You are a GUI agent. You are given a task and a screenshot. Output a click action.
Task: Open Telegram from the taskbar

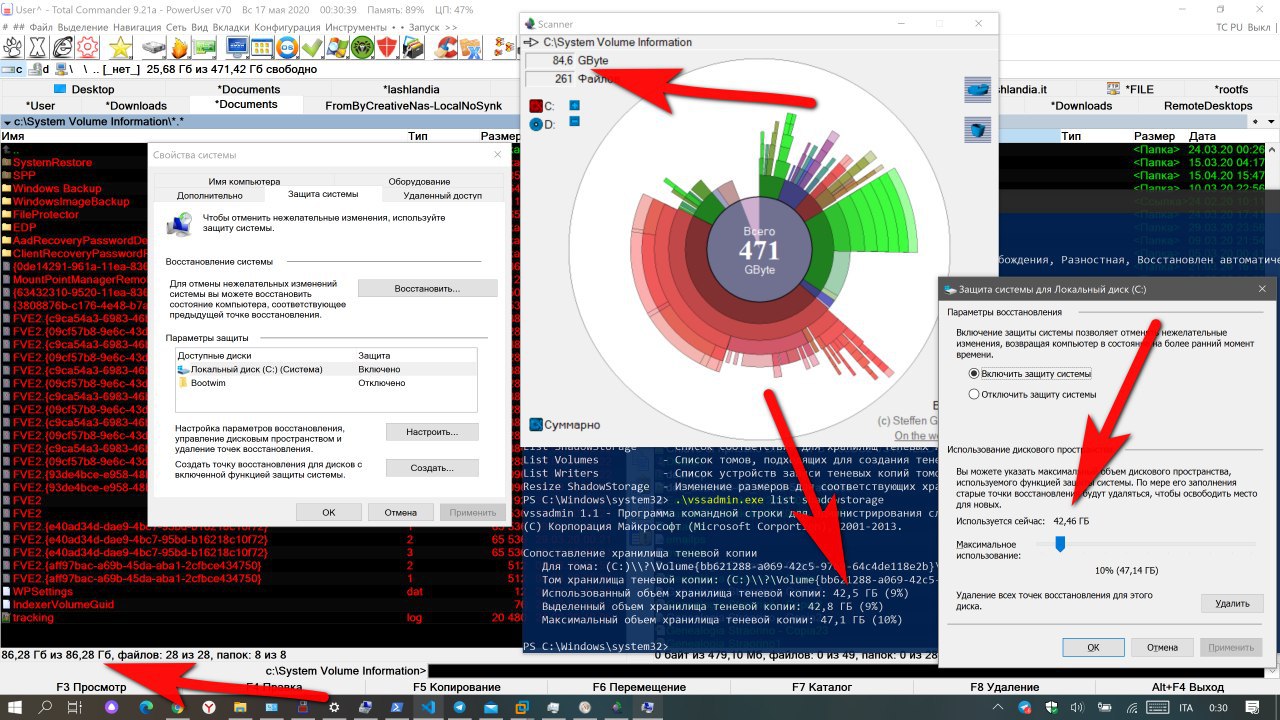click(460, 706)
